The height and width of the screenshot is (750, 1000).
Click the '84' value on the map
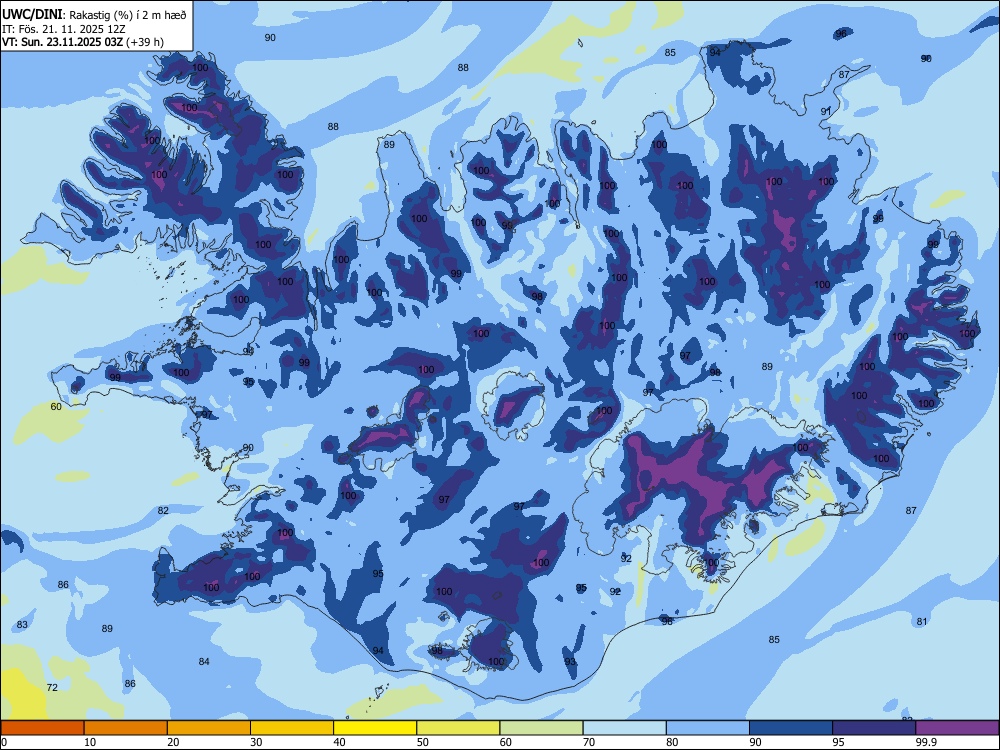click(x=204, y=661)
